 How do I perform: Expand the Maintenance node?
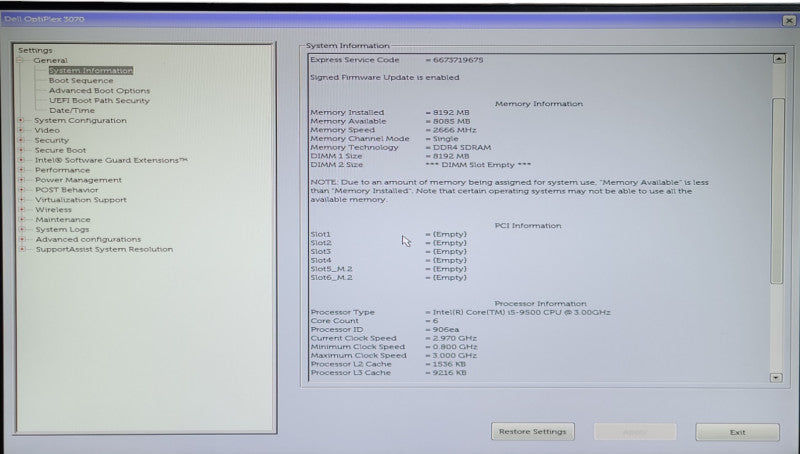(x=22, y=219)
